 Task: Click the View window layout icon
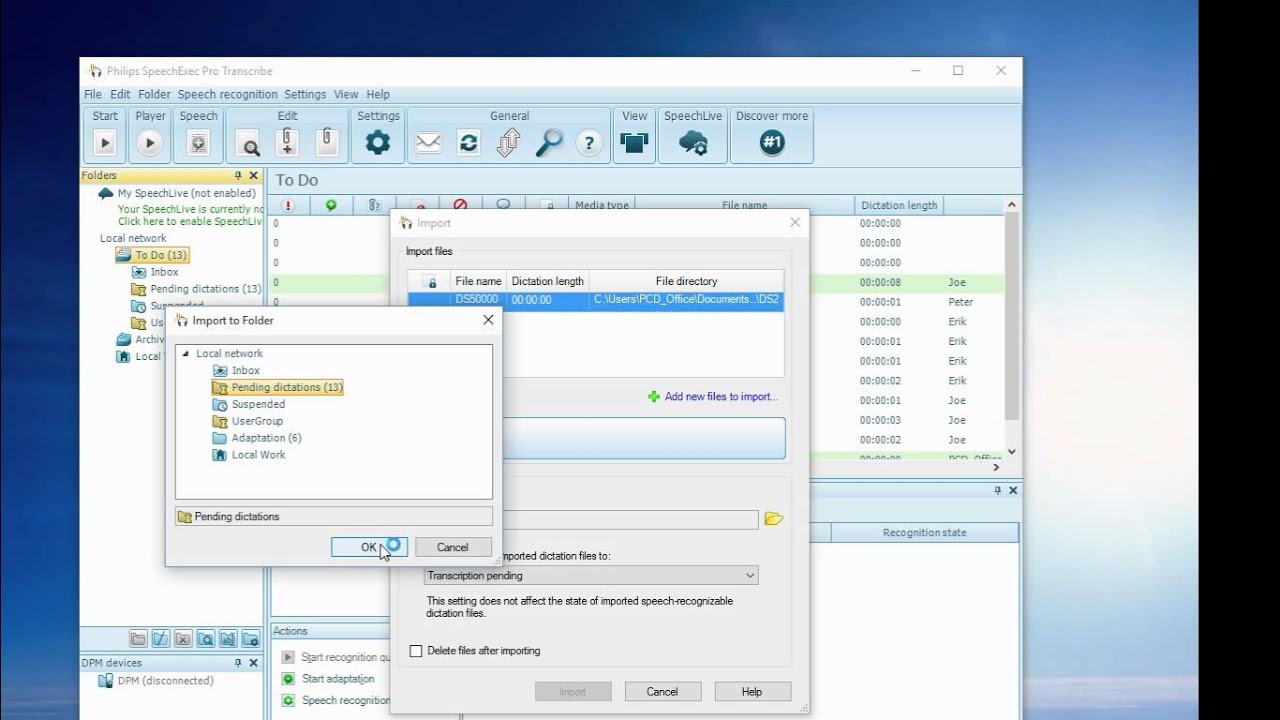pos(634,143)
